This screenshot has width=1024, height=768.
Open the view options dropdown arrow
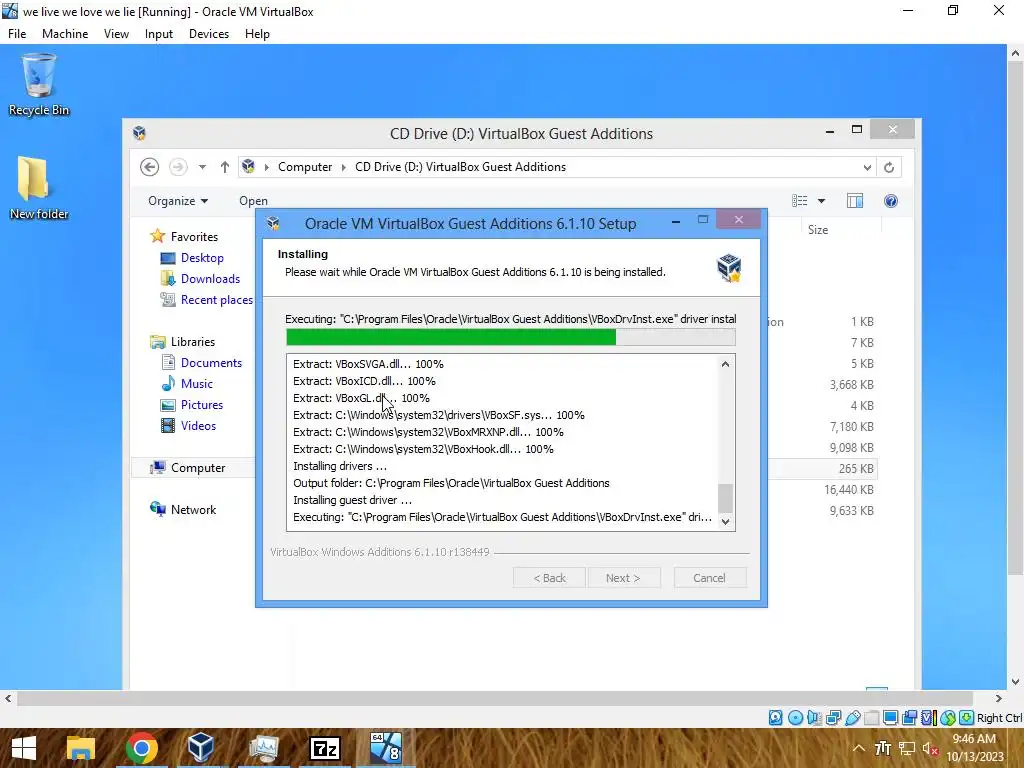pyautogui.click(x=822, y=200)
